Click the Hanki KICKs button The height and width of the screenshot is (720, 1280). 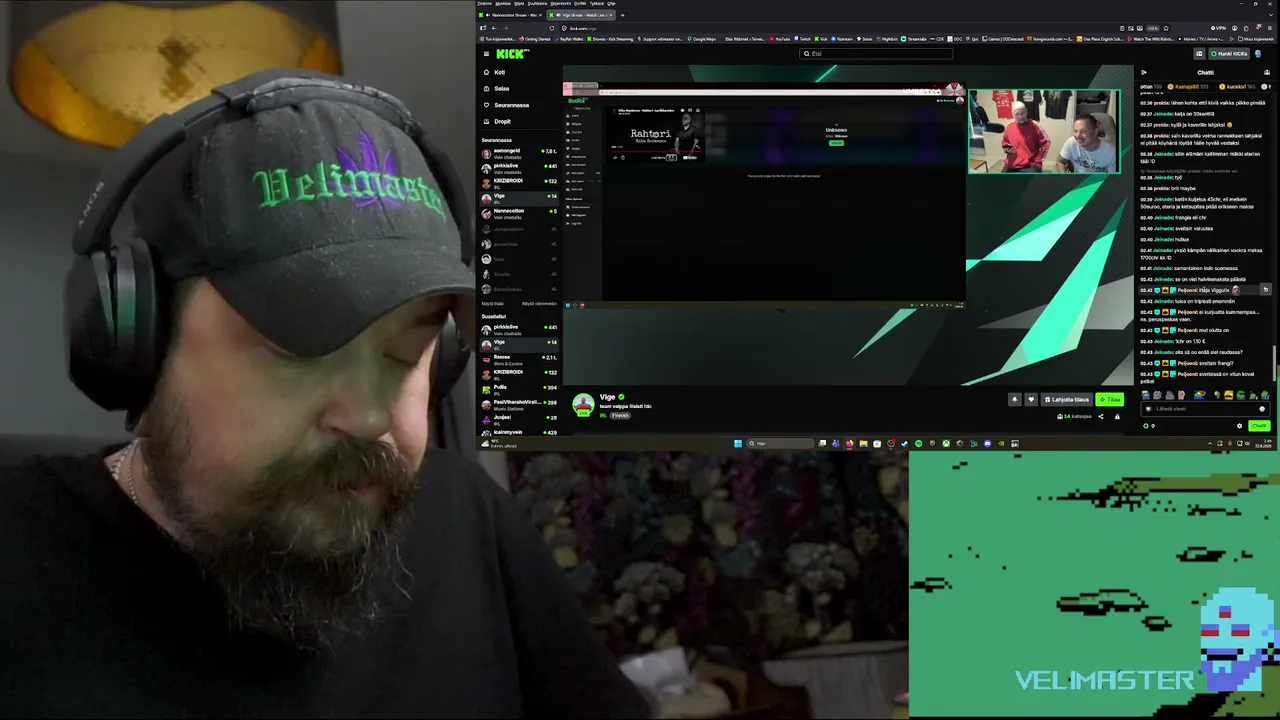pos(1228,54)
